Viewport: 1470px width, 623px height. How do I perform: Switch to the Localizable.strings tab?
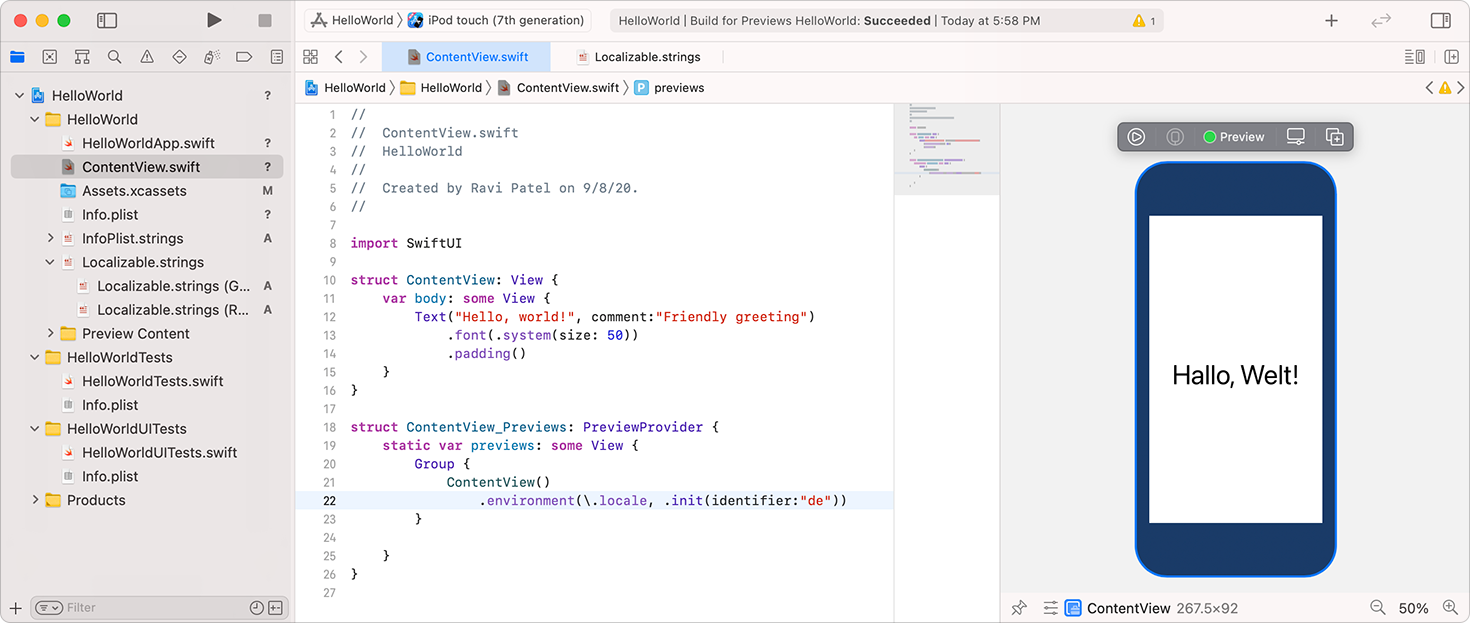(x=645, y=57)
